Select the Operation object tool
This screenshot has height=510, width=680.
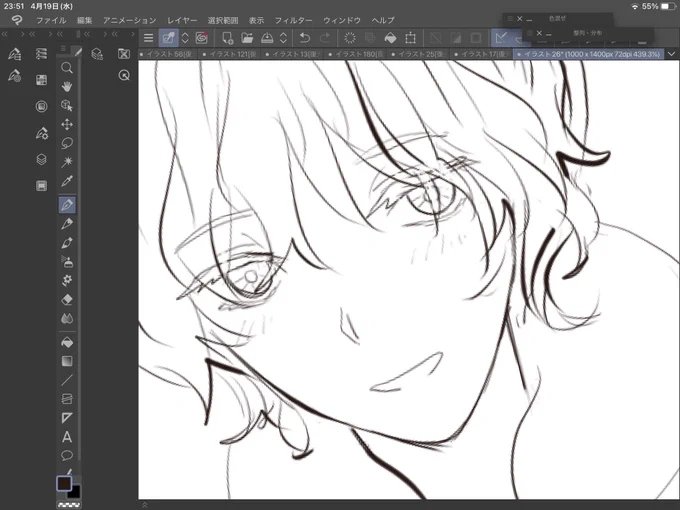pos(67,105)
